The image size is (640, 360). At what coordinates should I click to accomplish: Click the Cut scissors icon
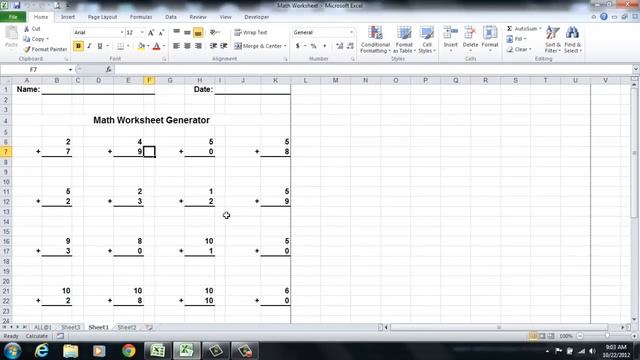(27, 29)
